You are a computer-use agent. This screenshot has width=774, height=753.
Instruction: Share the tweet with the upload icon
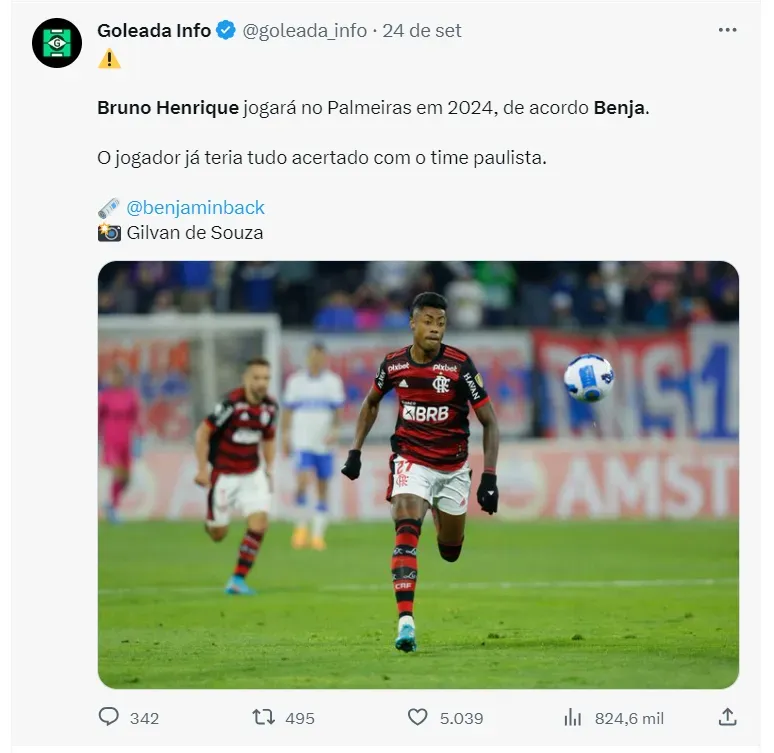point(727,717)
